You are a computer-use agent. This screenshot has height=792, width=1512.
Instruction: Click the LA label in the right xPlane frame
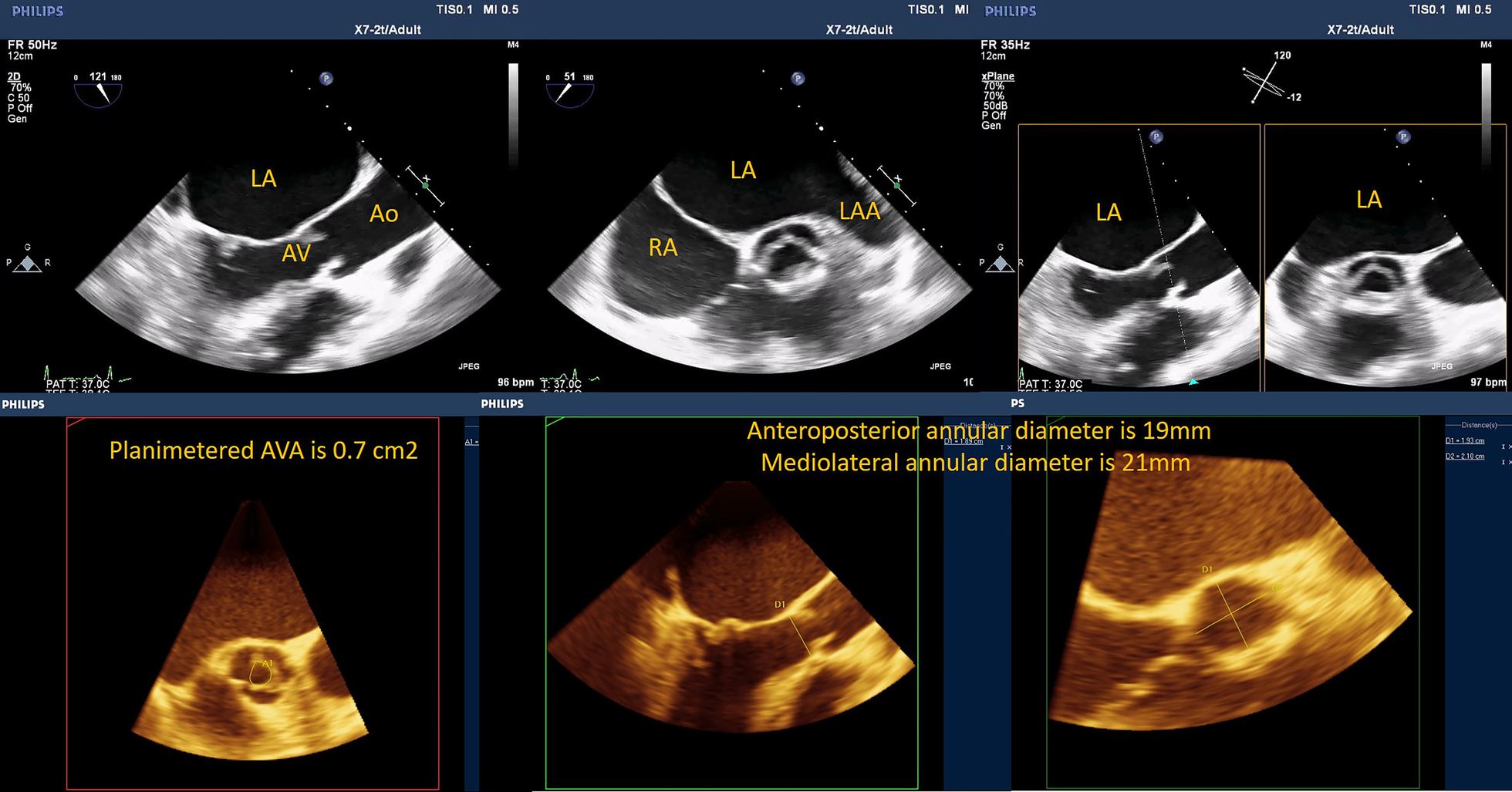click(x=1369, y=200)
